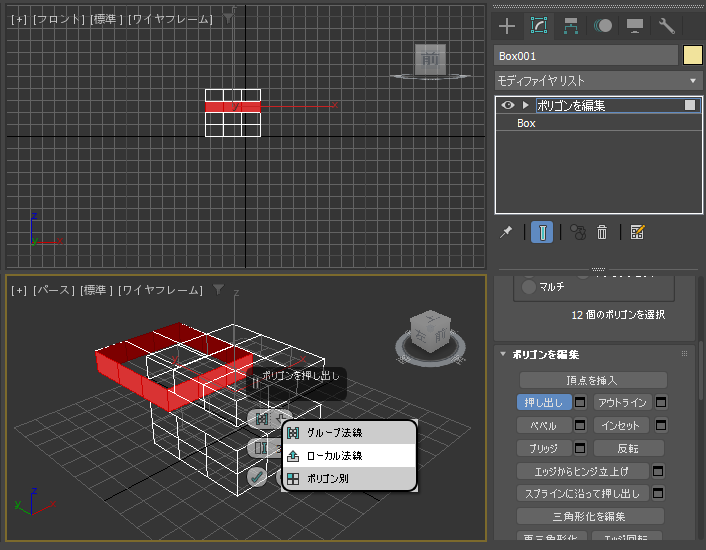Image resolution: width=706 pixels, height=550 pixels.
Task: Click the ベベル button
Action: pos(544,425)
